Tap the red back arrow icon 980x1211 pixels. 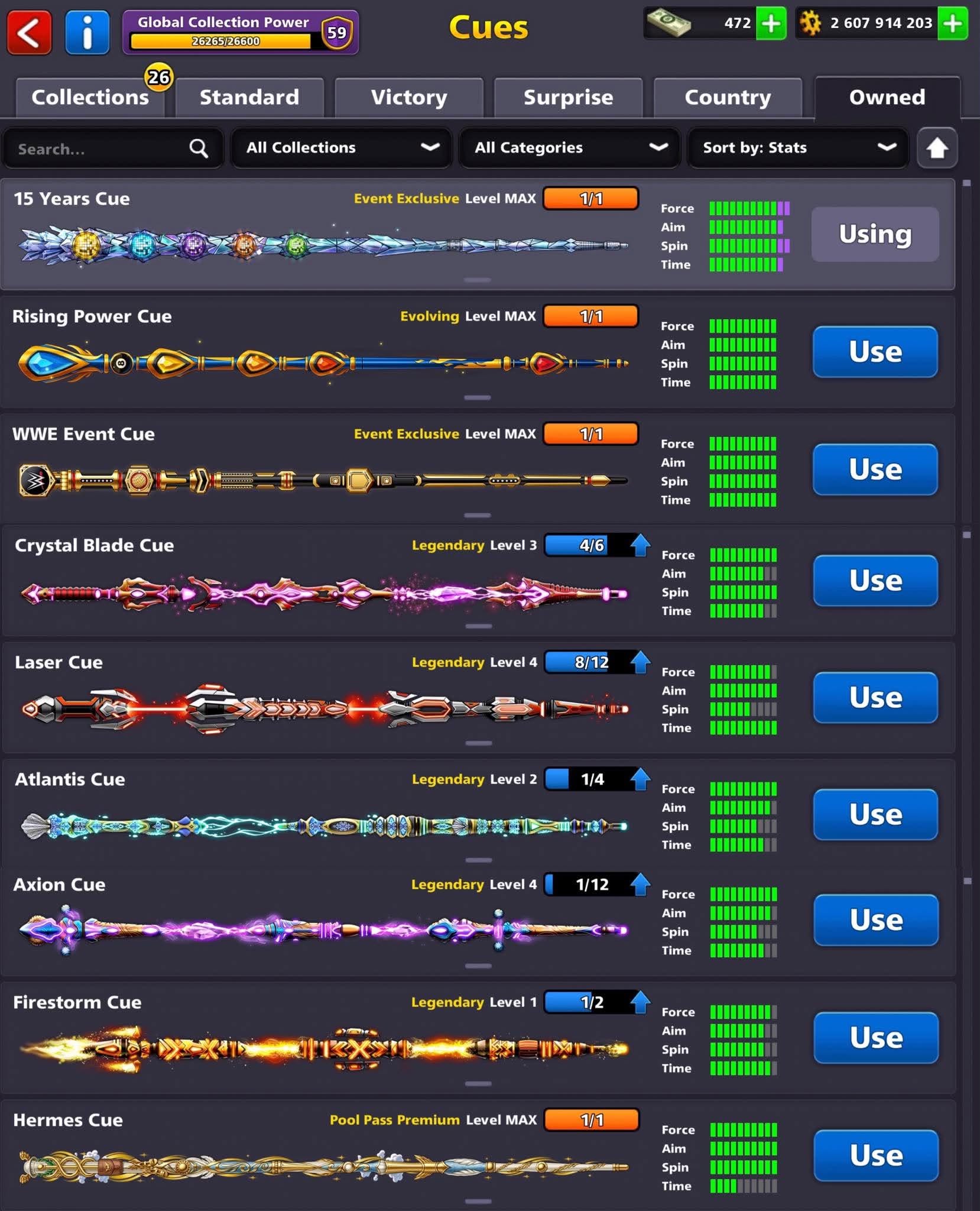[29, 32]
